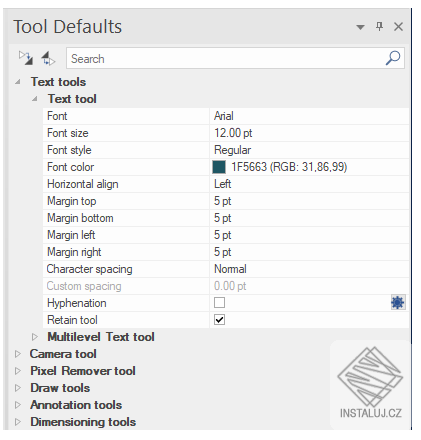The image size is (421, 440).
Task: Click the Font color property label
Action: tap(70, 167)
